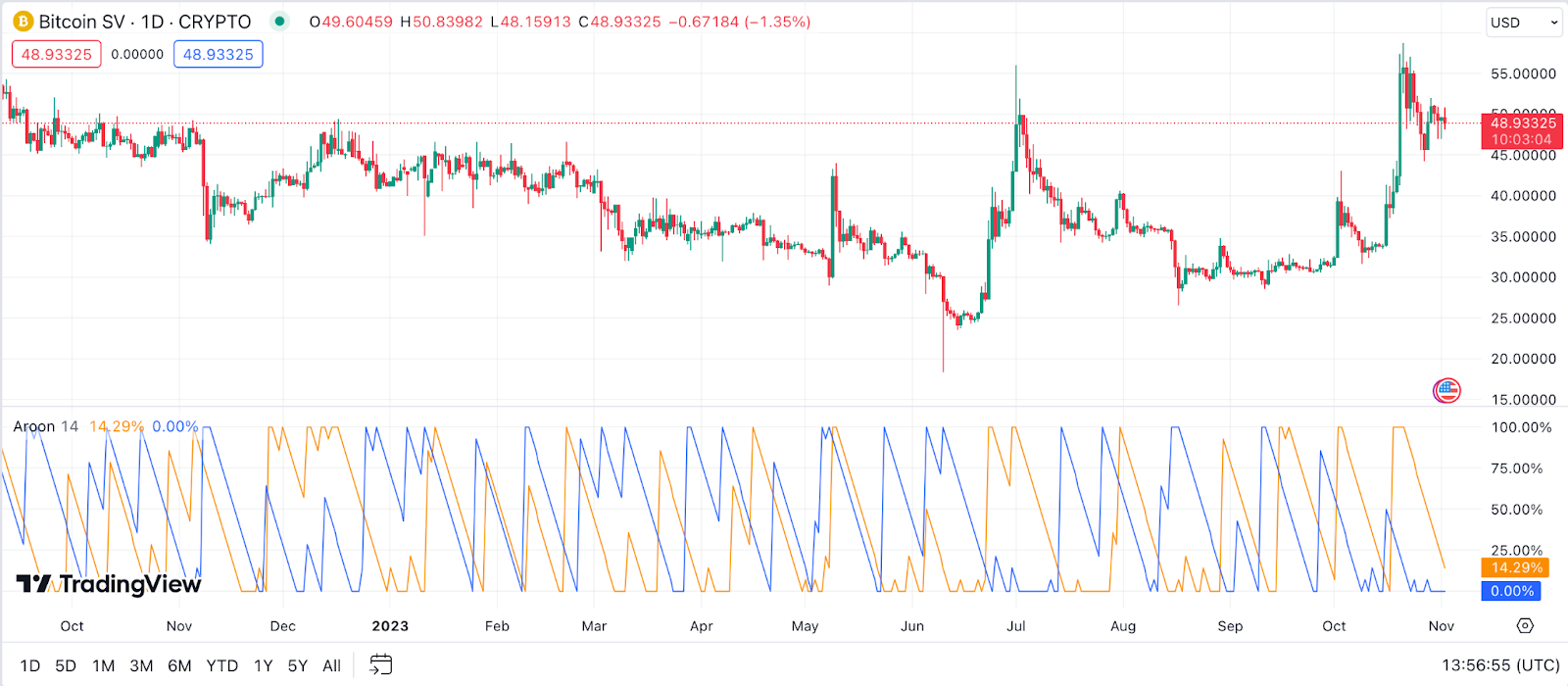Click the −0.67184 (−1.35%) change value
1568x686 pixels.
[740, 22]
